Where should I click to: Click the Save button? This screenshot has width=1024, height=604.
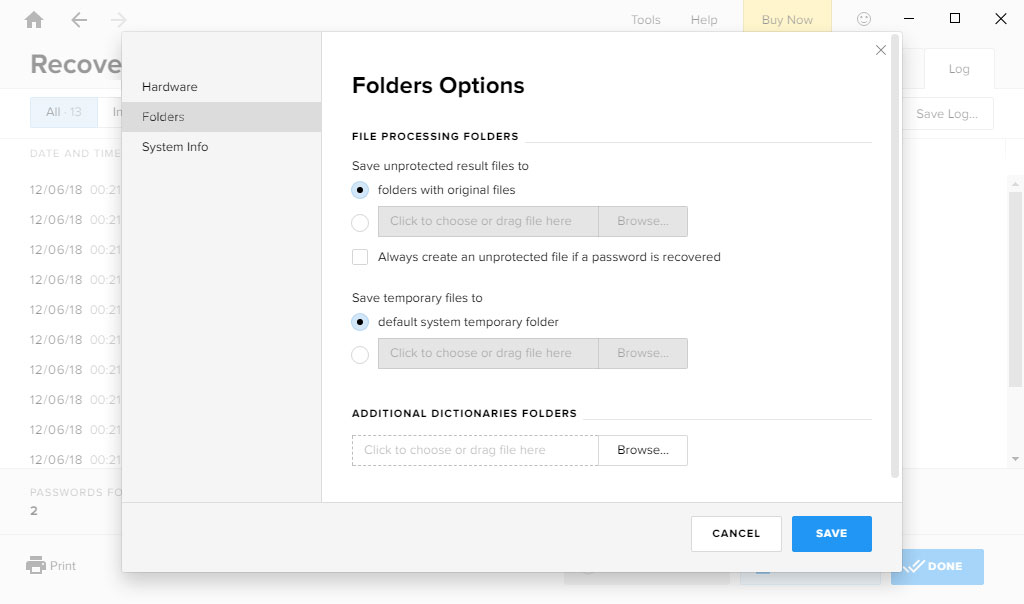[x=831, y=534]
